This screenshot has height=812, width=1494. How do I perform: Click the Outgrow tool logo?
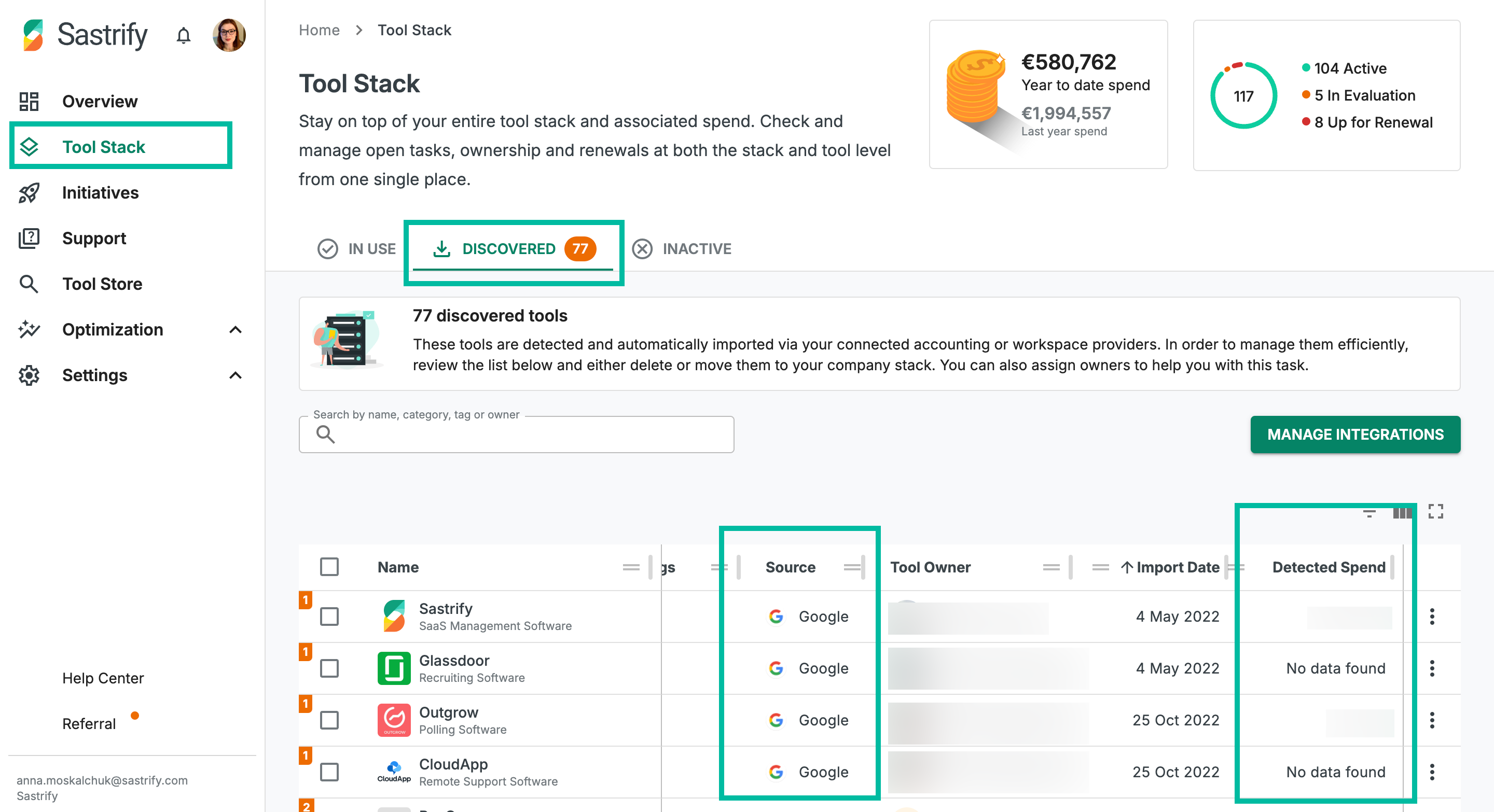tap(394, 720)
